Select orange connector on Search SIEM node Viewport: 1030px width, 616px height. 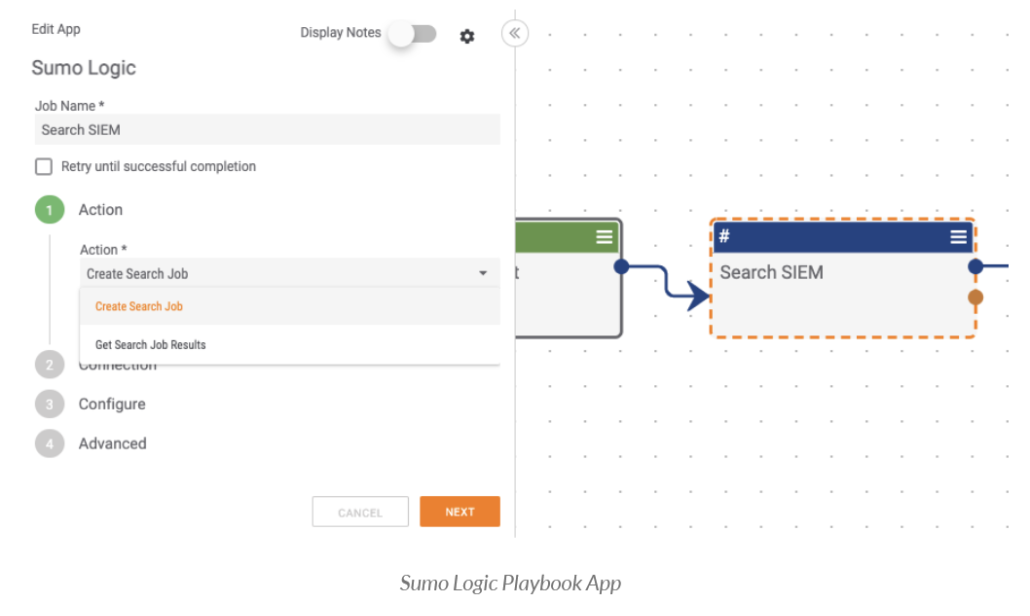pyautogui.click(x=975, y=297)
